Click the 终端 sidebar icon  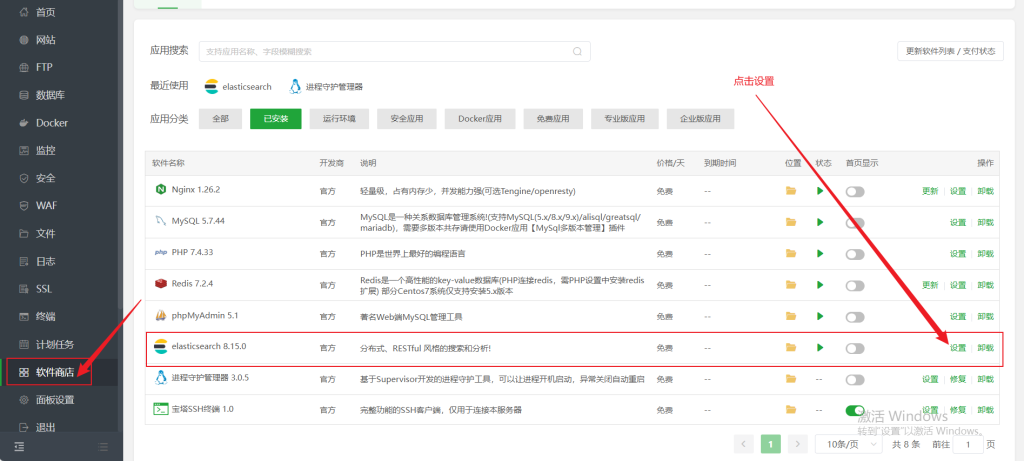[24, 317]
